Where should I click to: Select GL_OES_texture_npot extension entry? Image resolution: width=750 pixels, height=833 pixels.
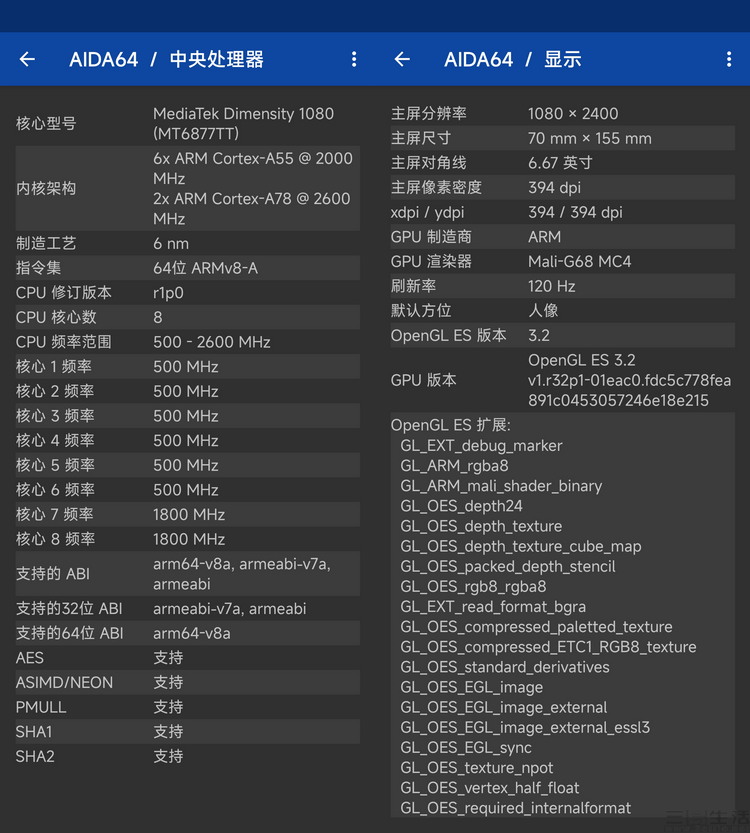point(476,768)
